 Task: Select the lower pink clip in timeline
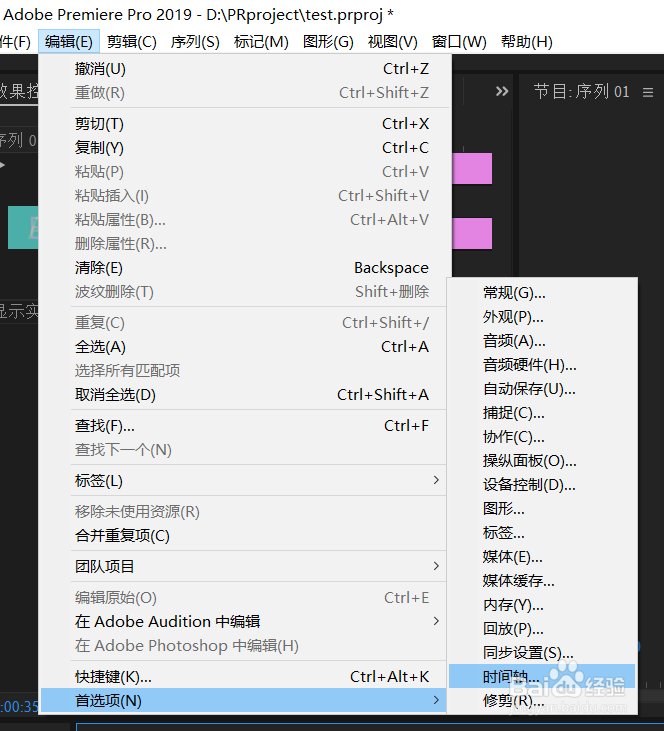pos(472,233)
